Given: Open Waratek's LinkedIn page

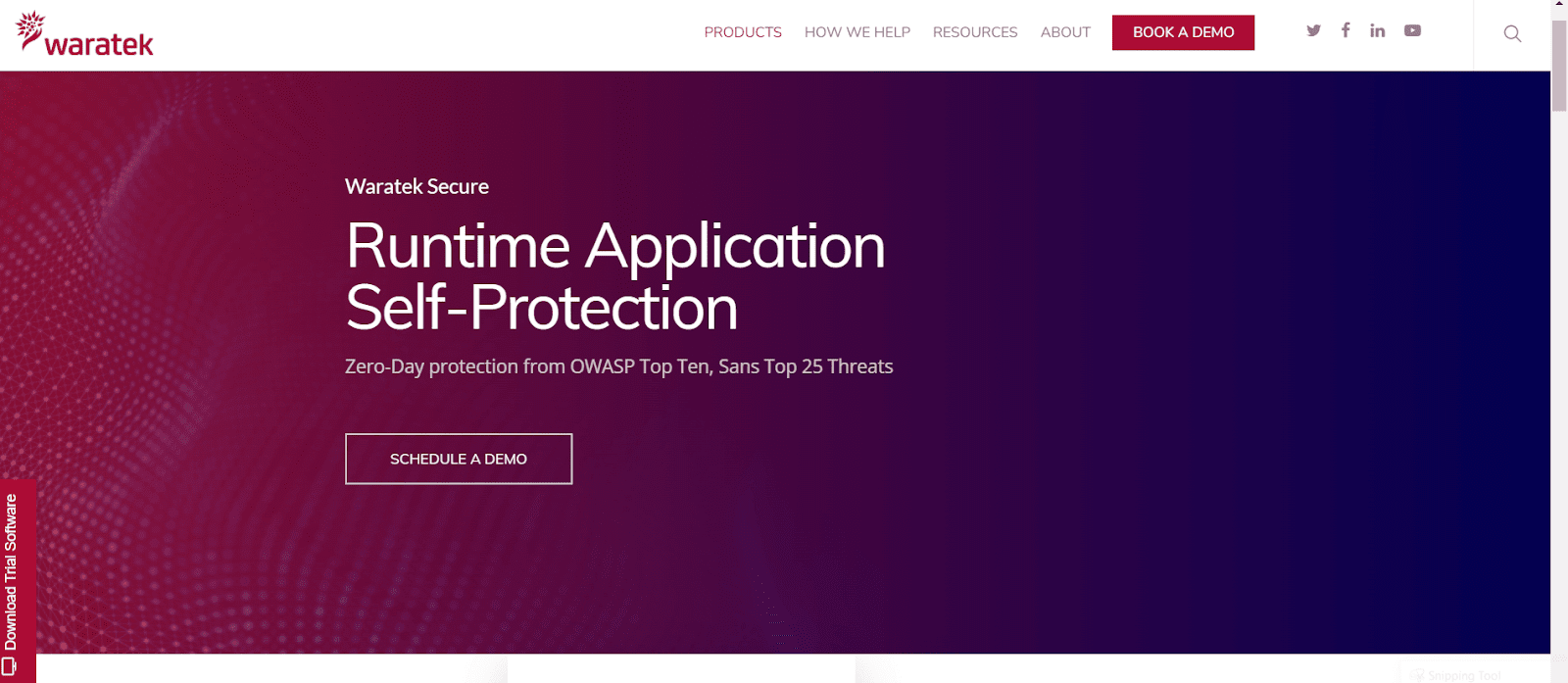Looking at the screenshot, I should click(x=1378, y=30).
